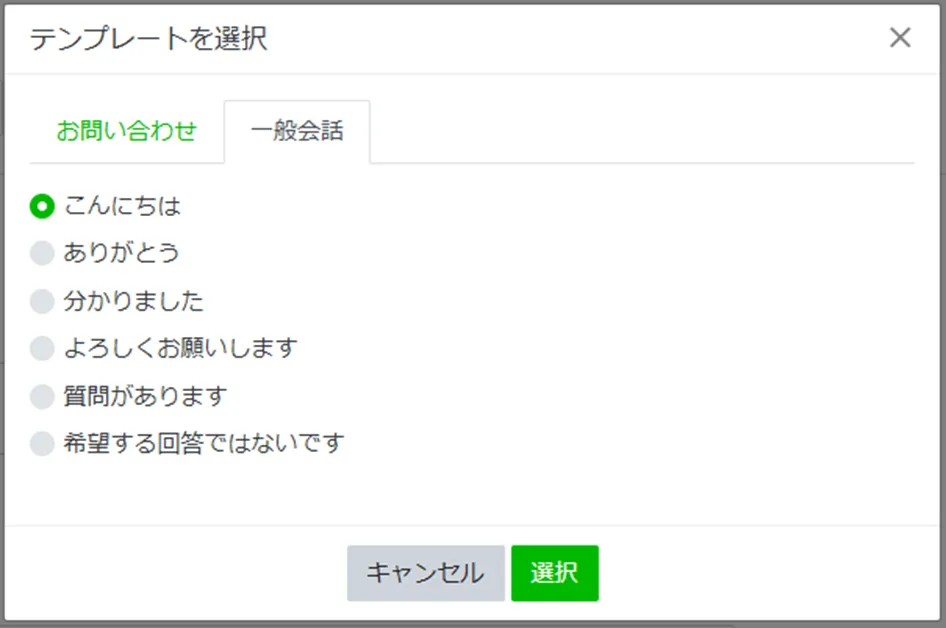This screenshot has height=628, width=946.
Task: Click blank space below the template list
Action: (472, 490)
